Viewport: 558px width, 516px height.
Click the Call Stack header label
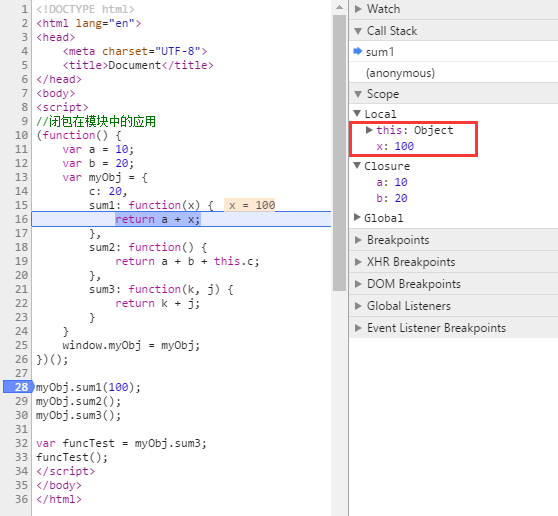pos(392,31)
